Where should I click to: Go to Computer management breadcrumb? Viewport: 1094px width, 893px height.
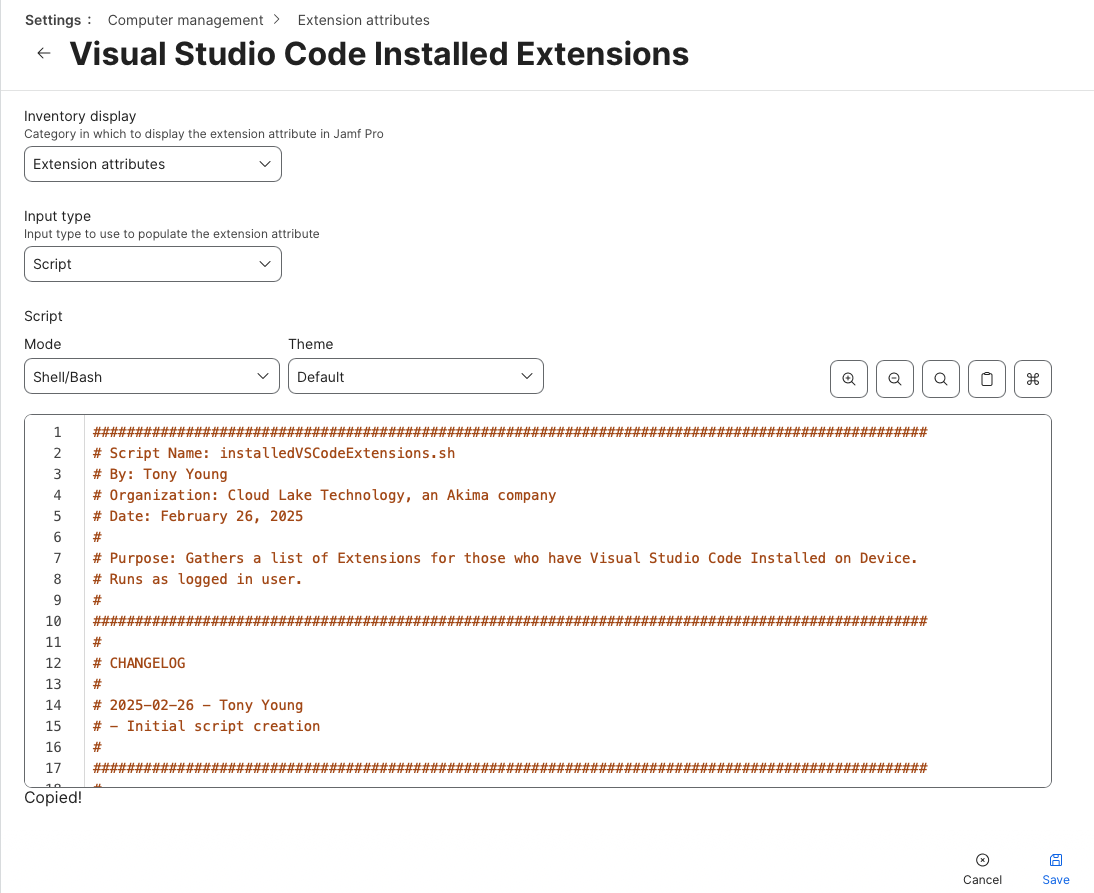(x=186, y=20)
